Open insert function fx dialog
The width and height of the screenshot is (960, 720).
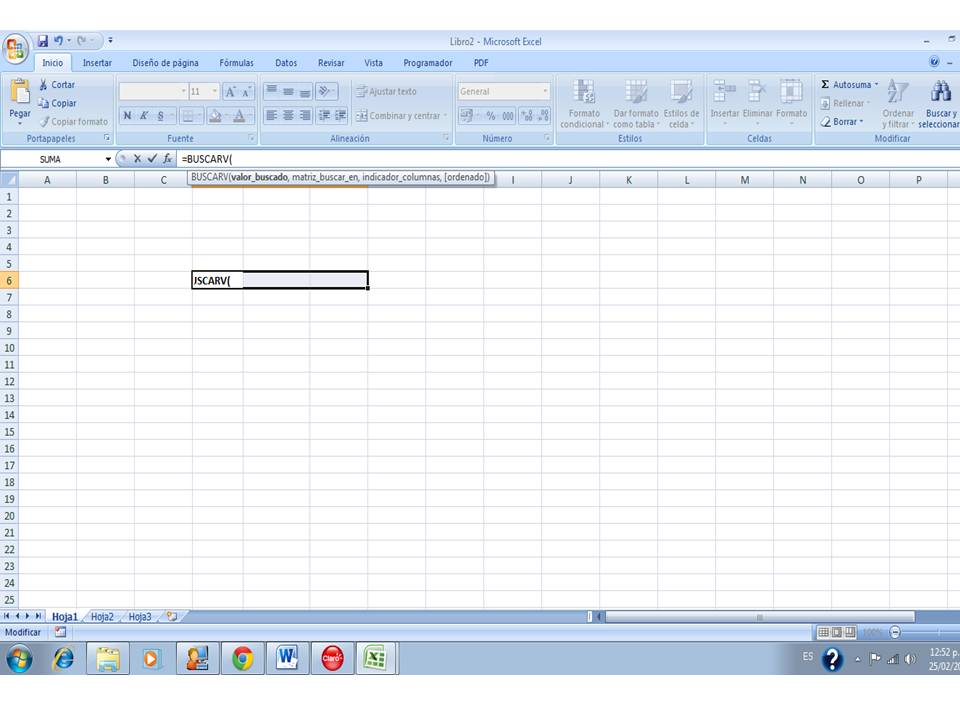click(x=167, y=159)
